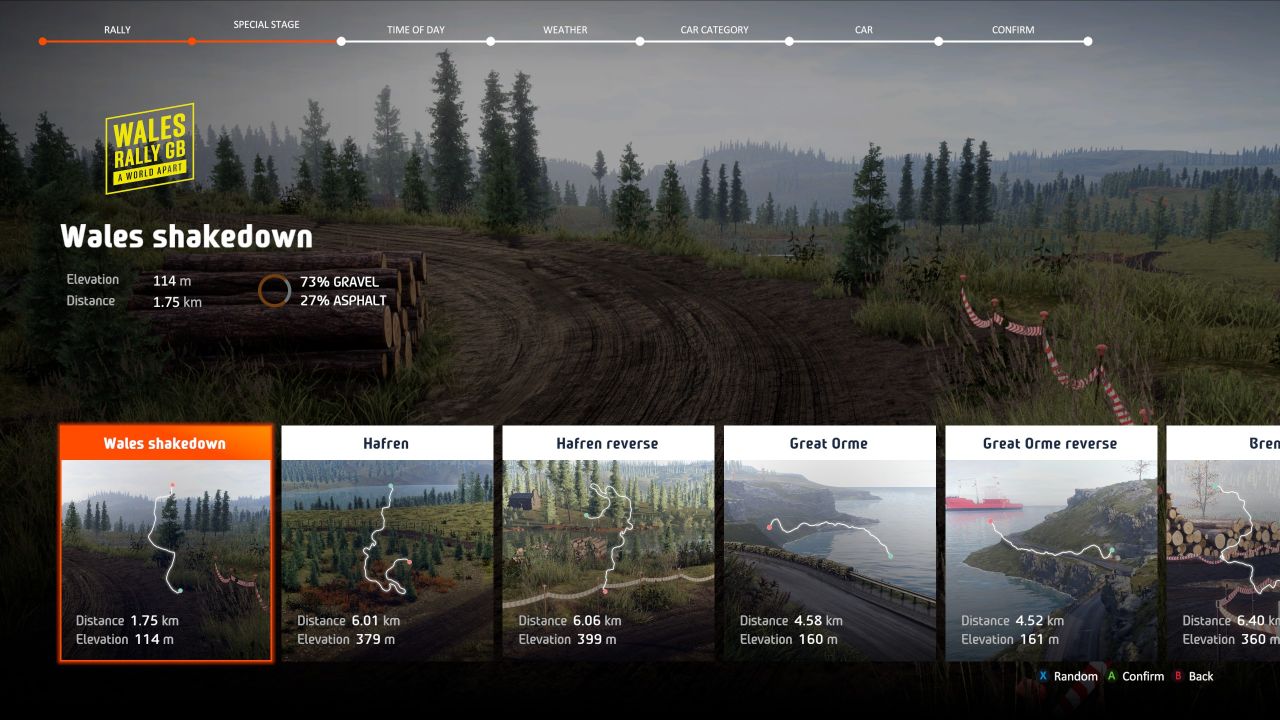Screen dimensions: 1280x720
Task: Click the Wales Rally GB logo
Action: tap(150, 149)
